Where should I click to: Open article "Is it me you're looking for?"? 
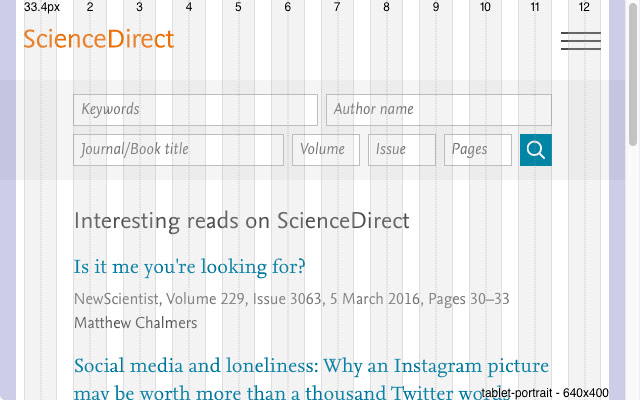coord(190,267)
